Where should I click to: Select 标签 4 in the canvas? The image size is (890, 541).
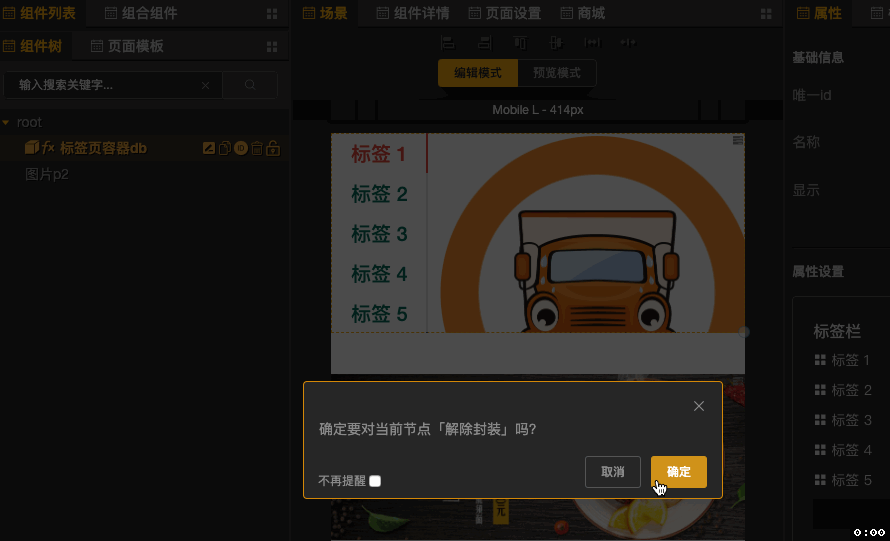pyautogui.click(x=379, y=274)
